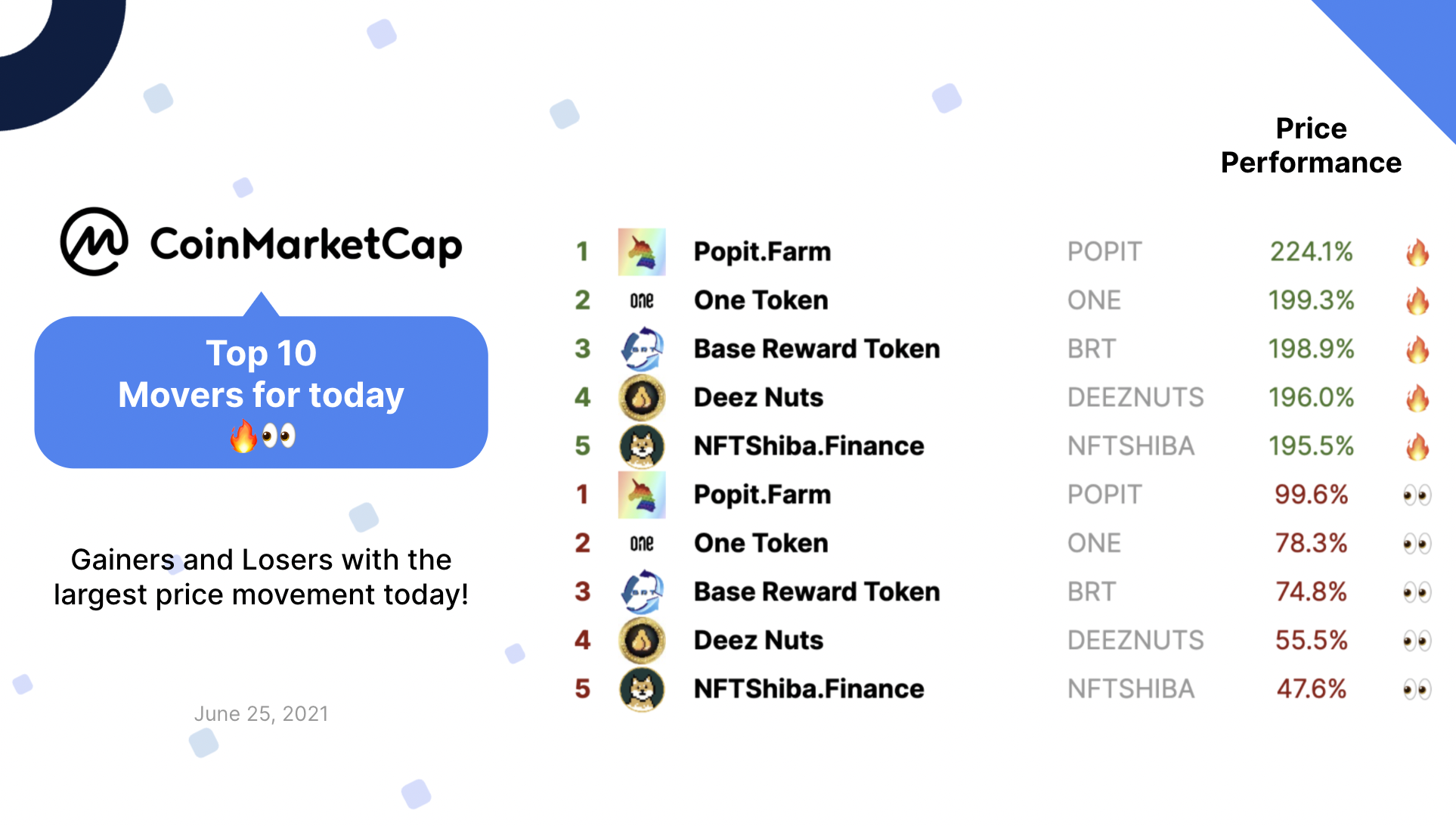The height and width of the screenshot is (826, 1456).
Task: Click the Deez Nuts coin icon in losers
Action: tap(642, 641)
